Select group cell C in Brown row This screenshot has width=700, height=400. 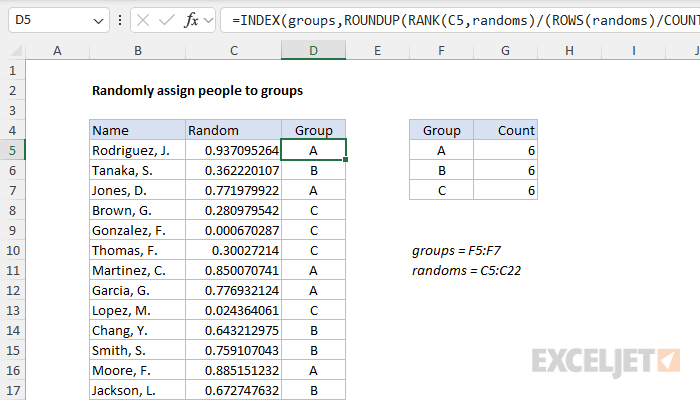pos(313,210)
